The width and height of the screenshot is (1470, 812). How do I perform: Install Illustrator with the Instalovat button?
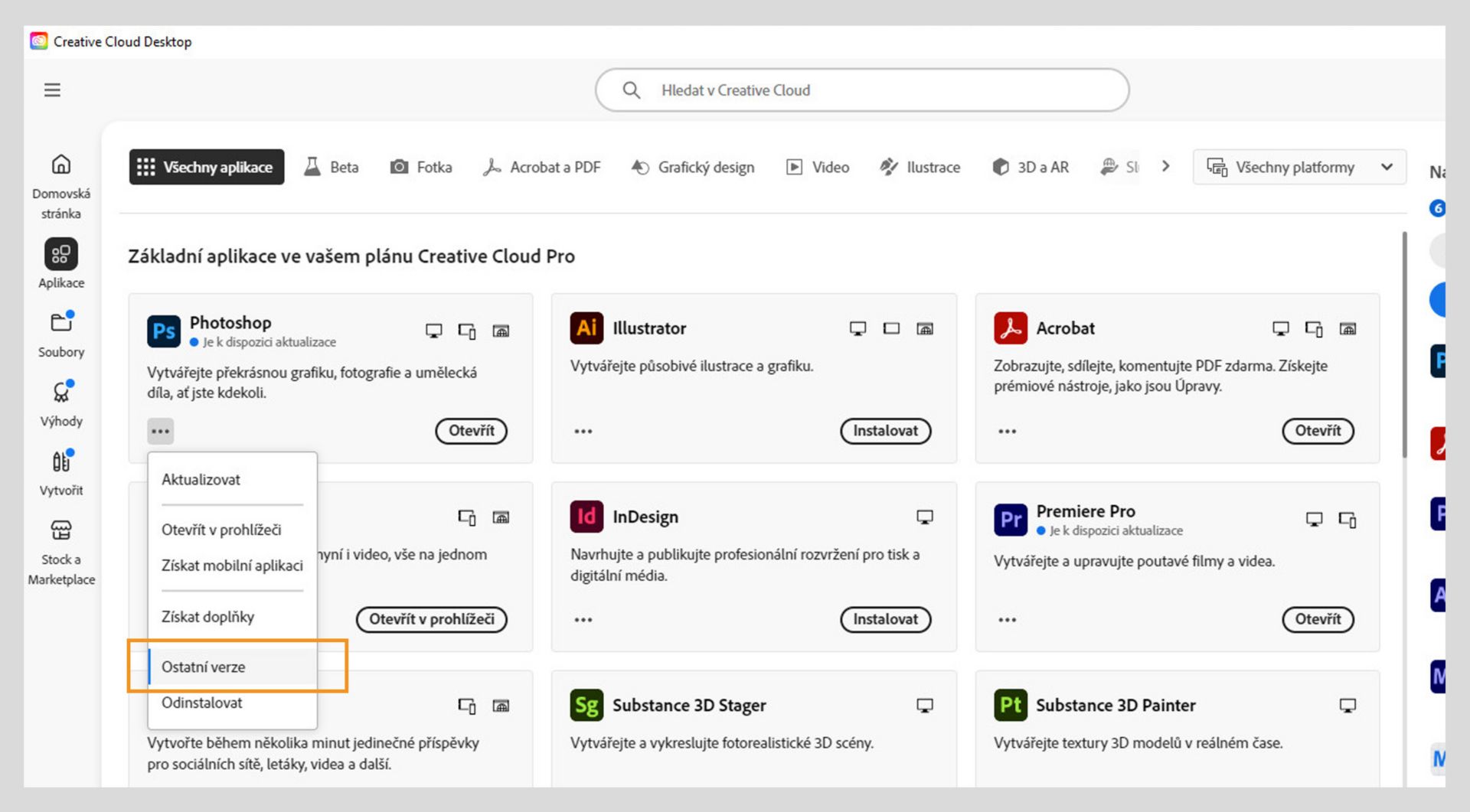coord(885,431)
